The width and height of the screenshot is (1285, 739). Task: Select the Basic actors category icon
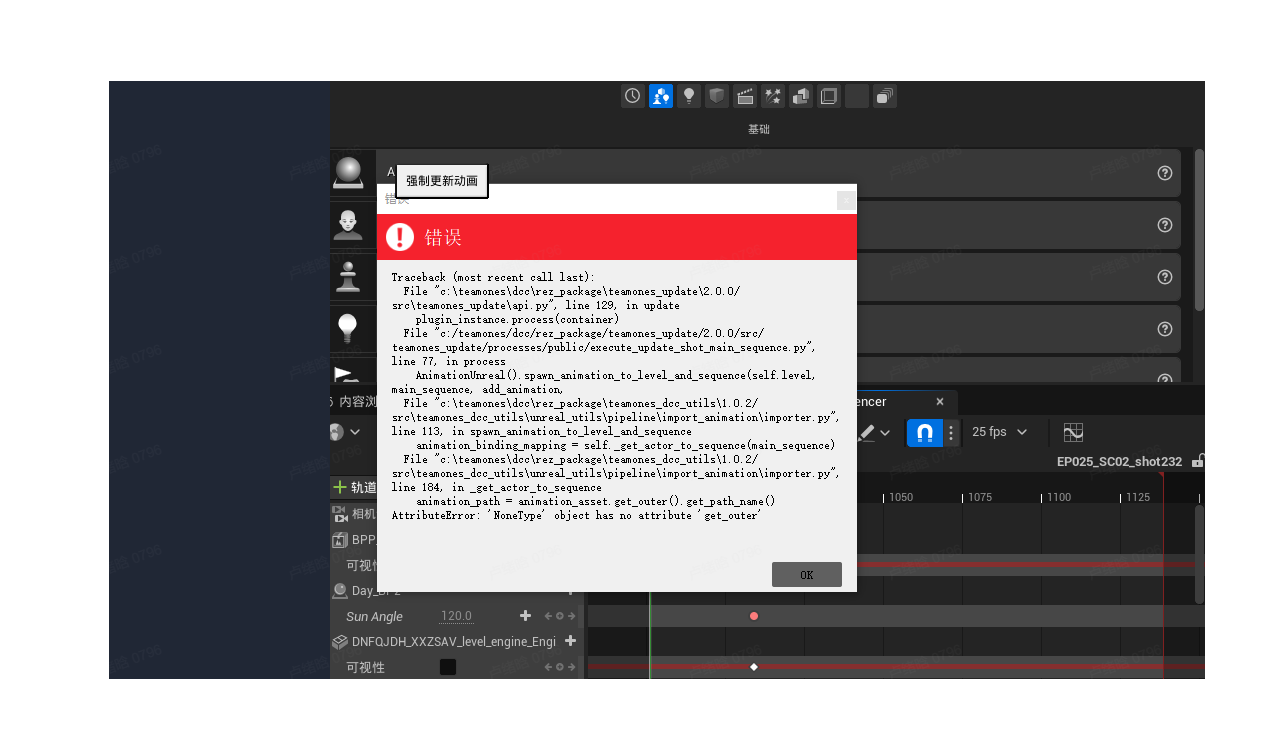tap(660, 96)
